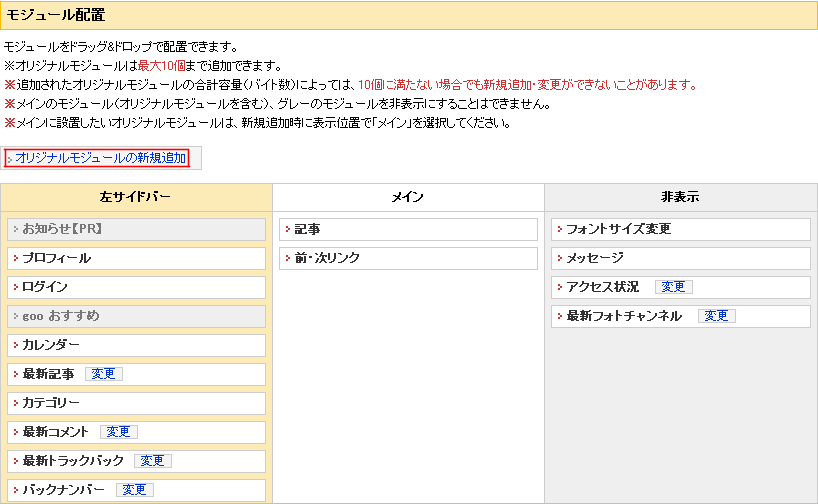818x504 pixels.
Task: Select the カテゴリー module
Action: coord(136,403)
